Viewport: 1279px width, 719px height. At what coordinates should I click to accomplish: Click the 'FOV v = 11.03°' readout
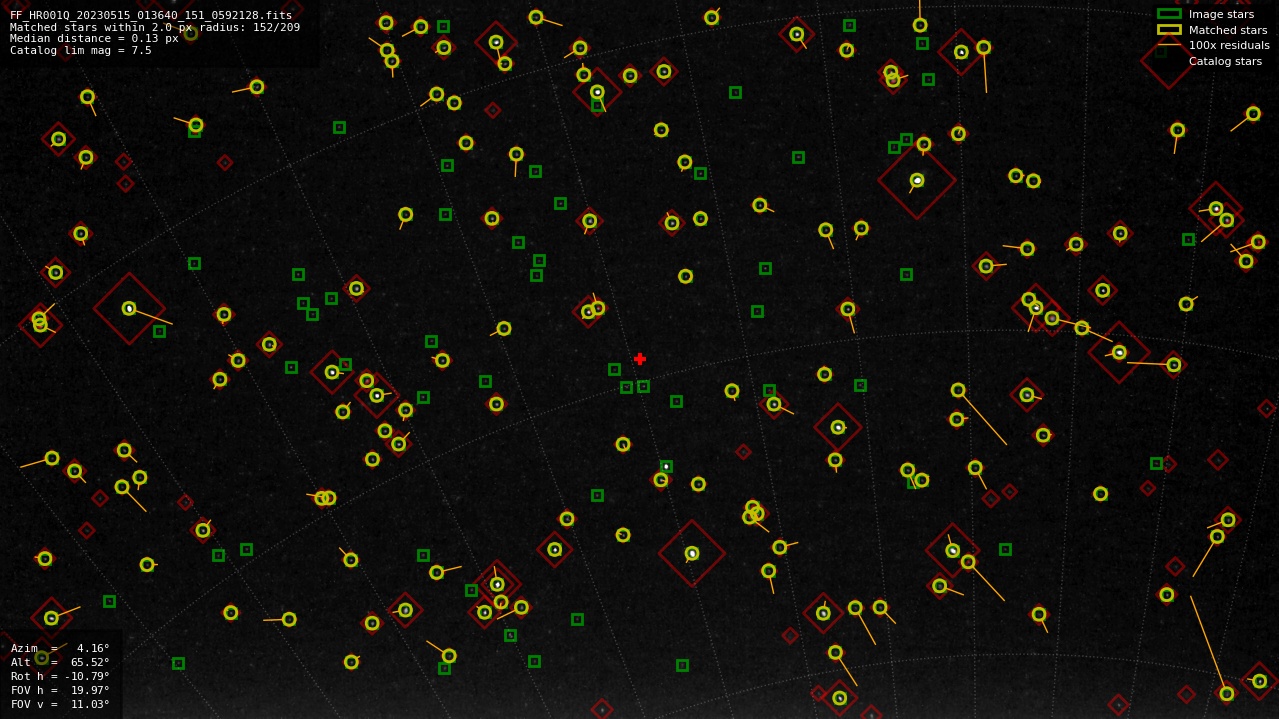[x=60, y=704]
